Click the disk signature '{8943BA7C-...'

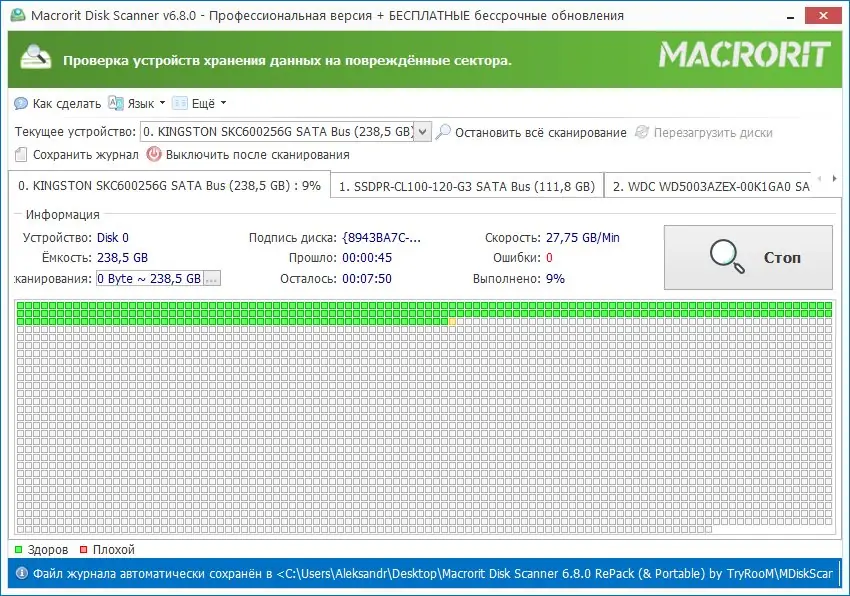click(x=381, y=238)
